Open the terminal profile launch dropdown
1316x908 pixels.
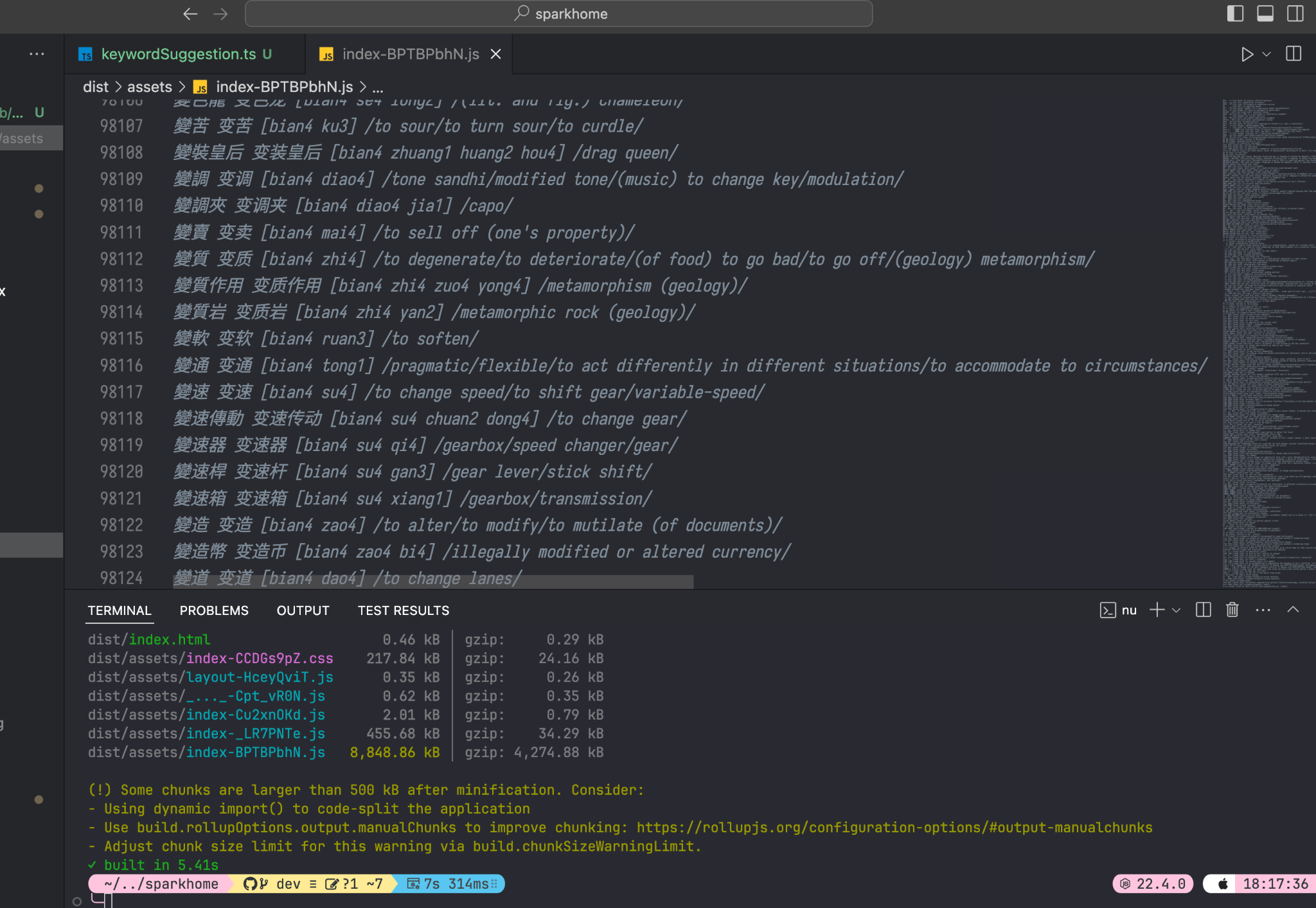click(1176, 610)
